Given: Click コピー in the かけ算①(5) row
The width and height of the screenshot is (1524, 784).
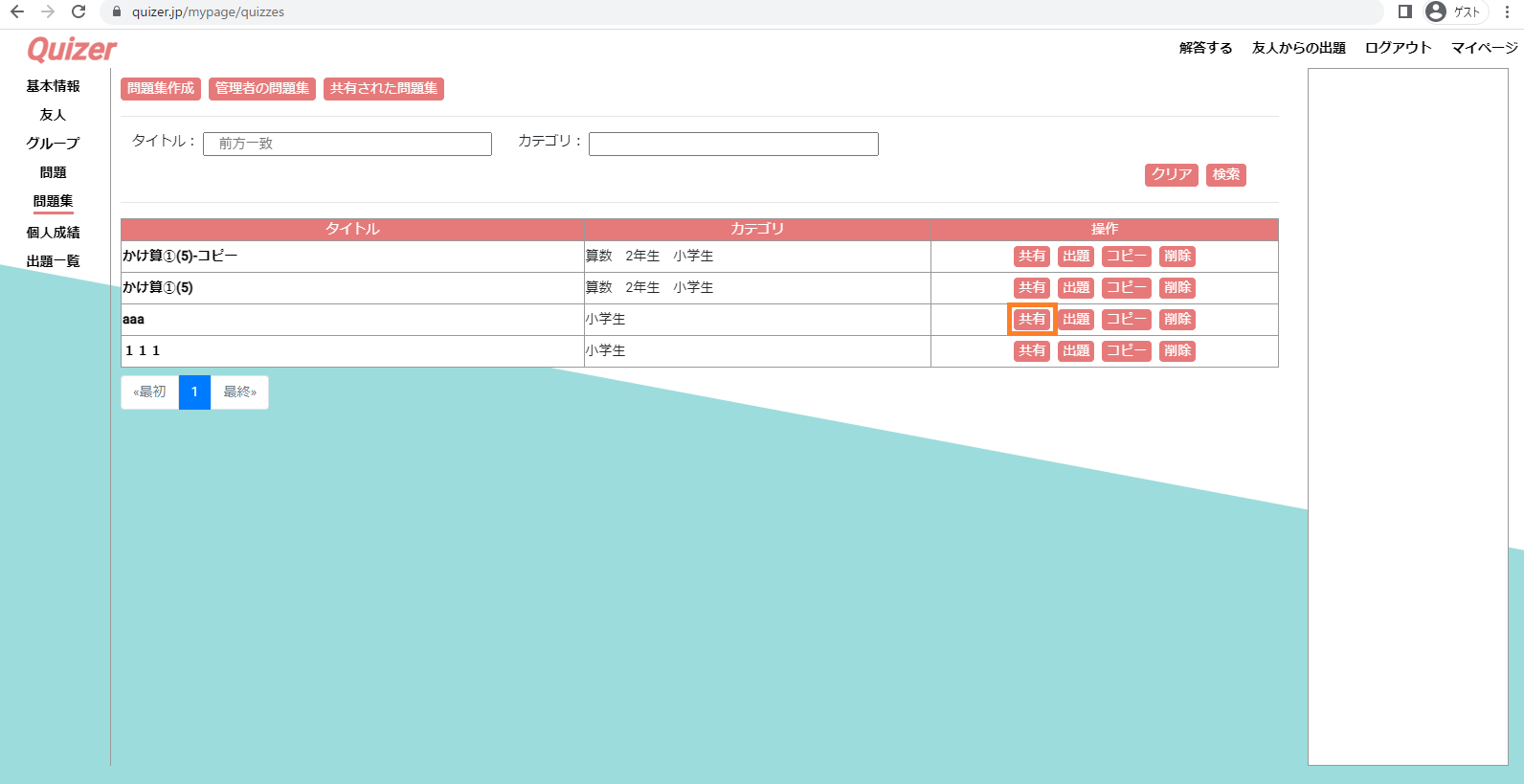Looking at the screenshot, I should (x=1127, y=288).
